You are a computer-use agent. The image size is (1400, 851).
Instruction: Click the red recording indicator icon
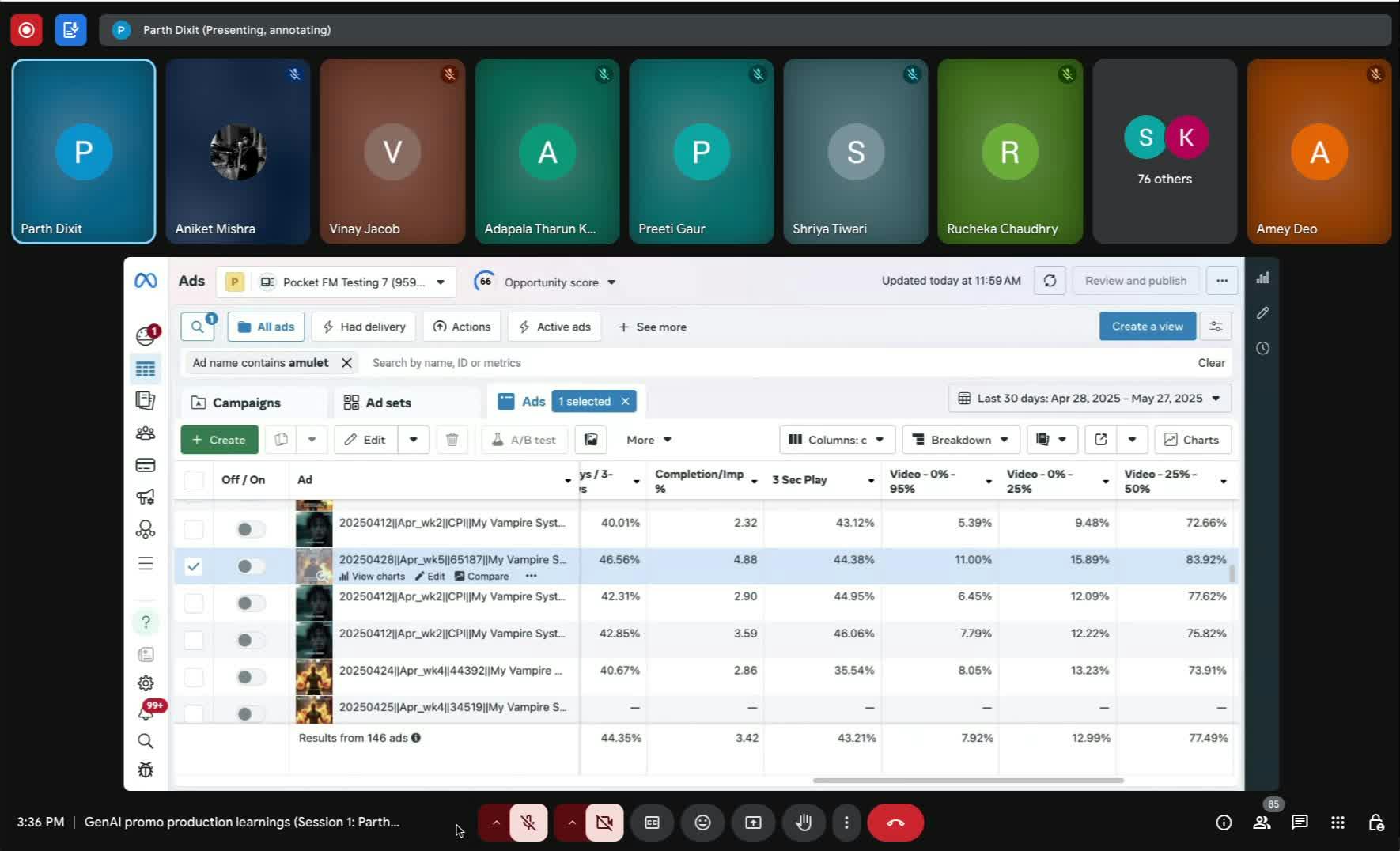click(x=26, y=30)
